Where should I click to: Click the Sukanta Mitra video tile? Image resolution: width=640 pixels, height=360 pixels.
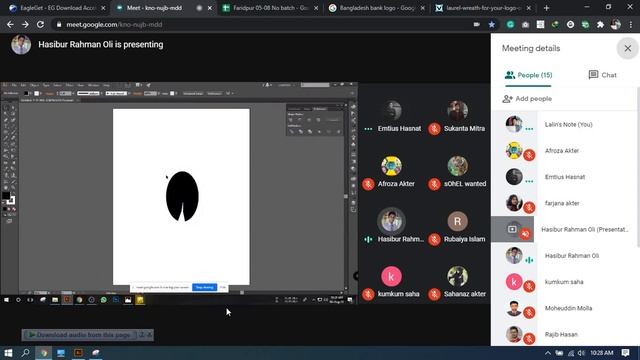point(458,117)
